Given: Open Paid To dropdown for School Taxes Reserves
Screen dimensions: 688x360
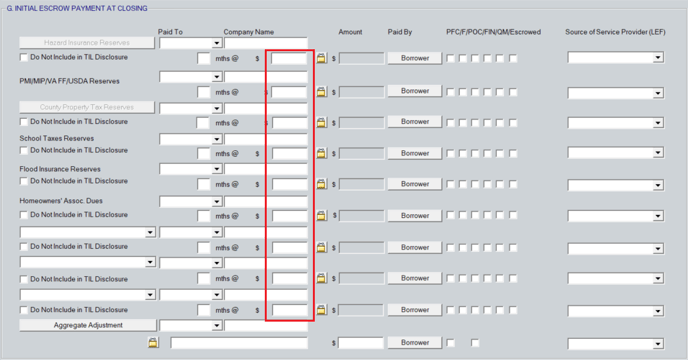Looking at the screenshot, I should 217,139.
